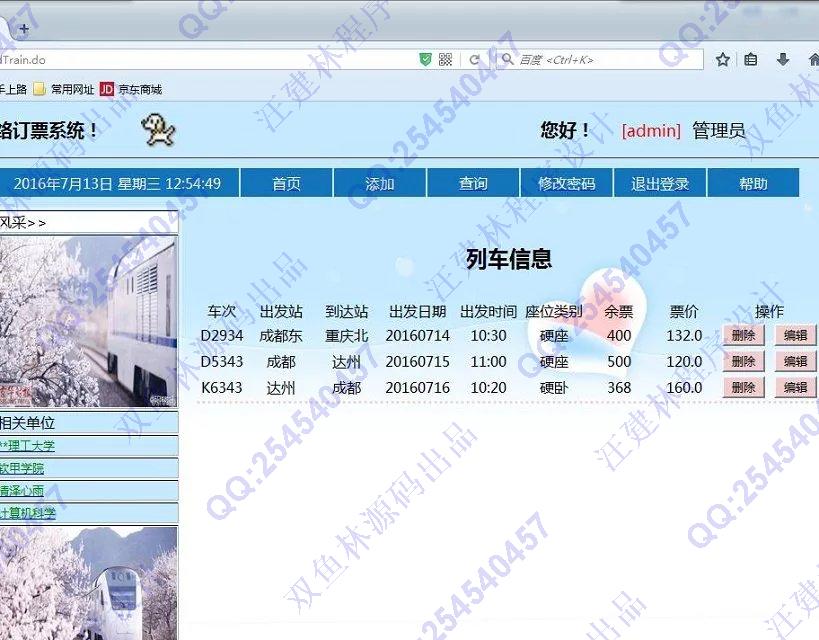The image size is (819, 640).
Task: Open the bookmarks list icon beside star
Action: pos(751,60)
